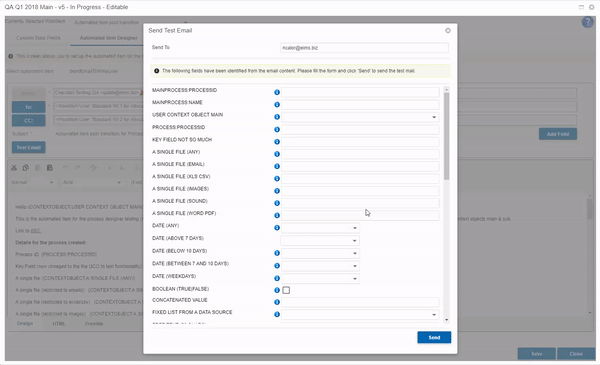
Task: Click info icon beside PROCESS.PROCESSID
Action: click(277, 129)
